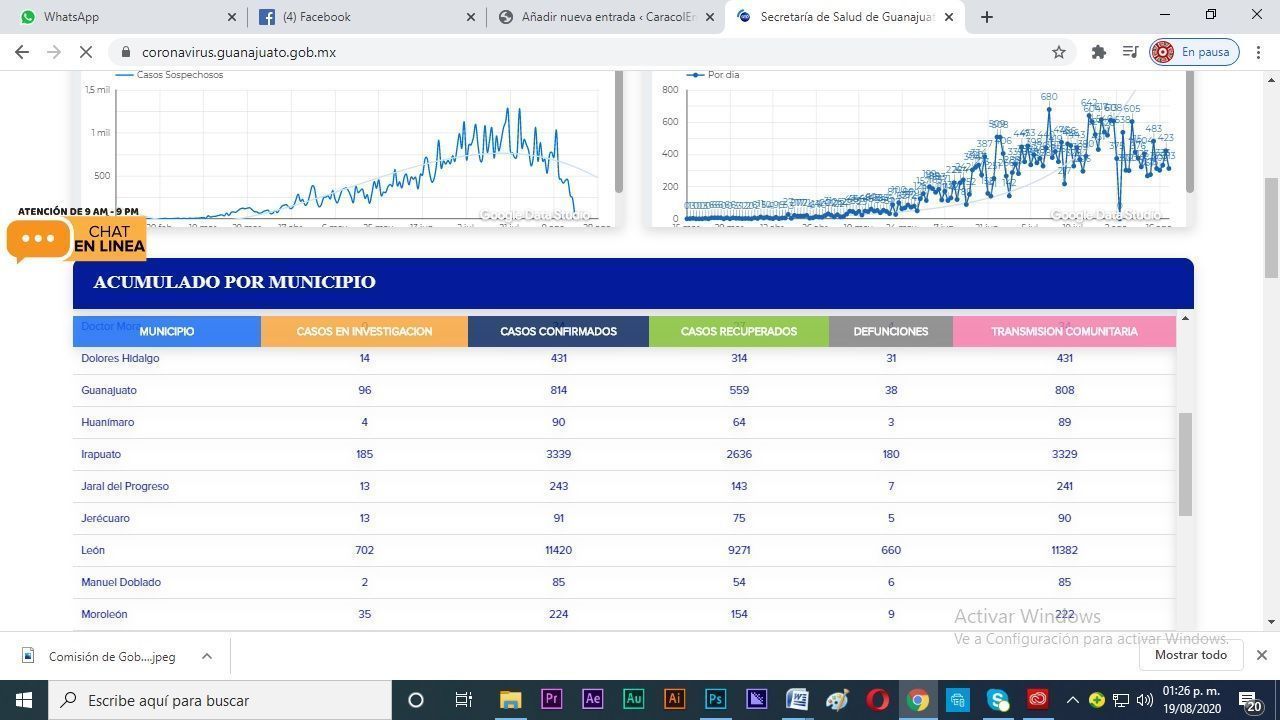1280x720 pixels.
Task: Stop loading the page
Action: tap(86, 52)
